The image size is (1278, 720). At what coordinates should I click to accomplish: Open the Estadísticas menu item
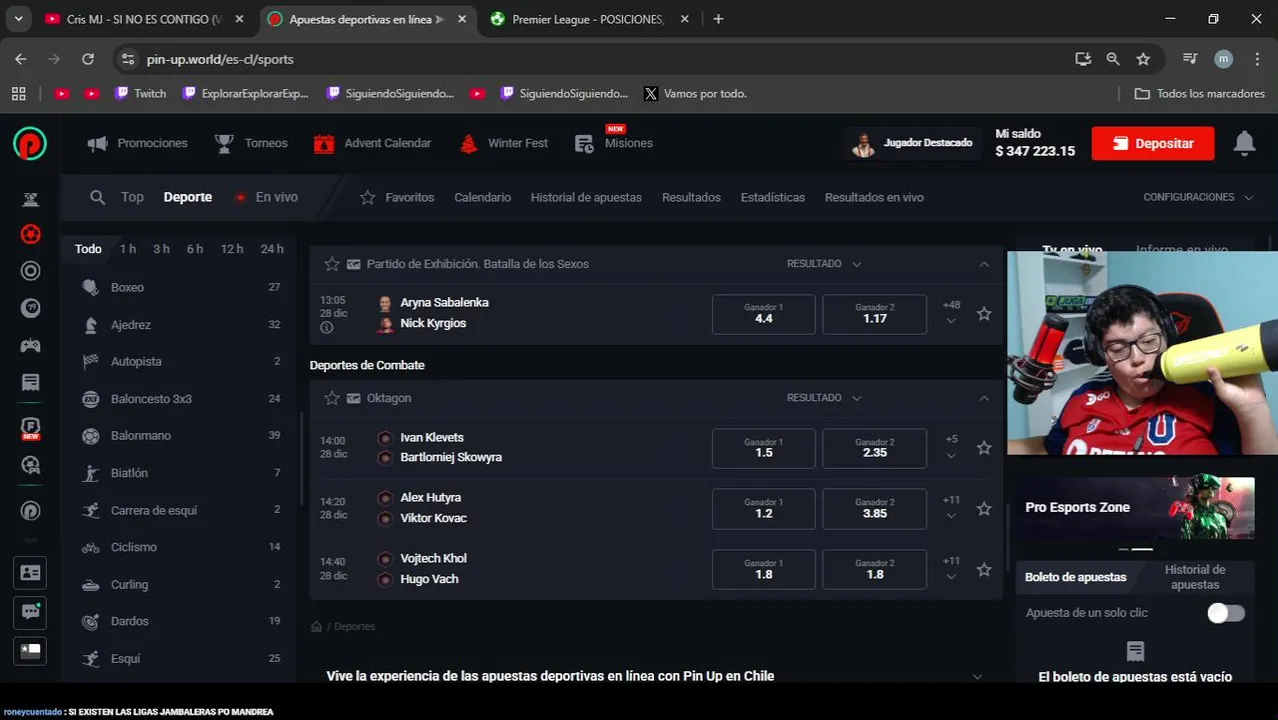coord(772,197)
